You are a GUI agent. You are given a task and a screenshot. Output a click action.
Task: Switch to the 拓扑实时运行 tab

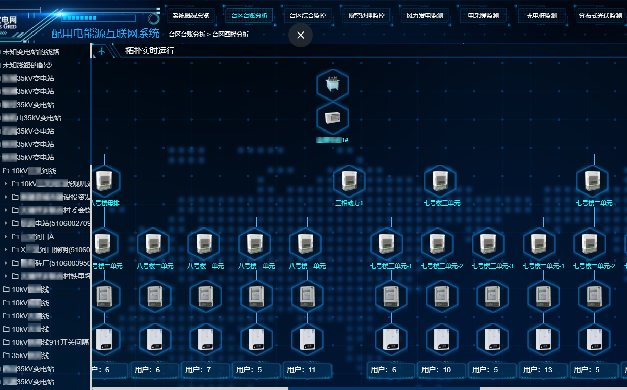pyautogui.click(x=149, y=50)
